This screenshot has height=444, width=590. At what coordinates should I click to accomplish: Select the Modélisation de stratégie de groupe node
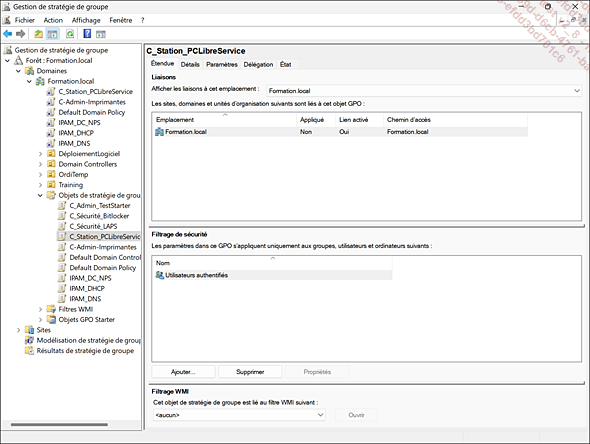click(89, 340)
